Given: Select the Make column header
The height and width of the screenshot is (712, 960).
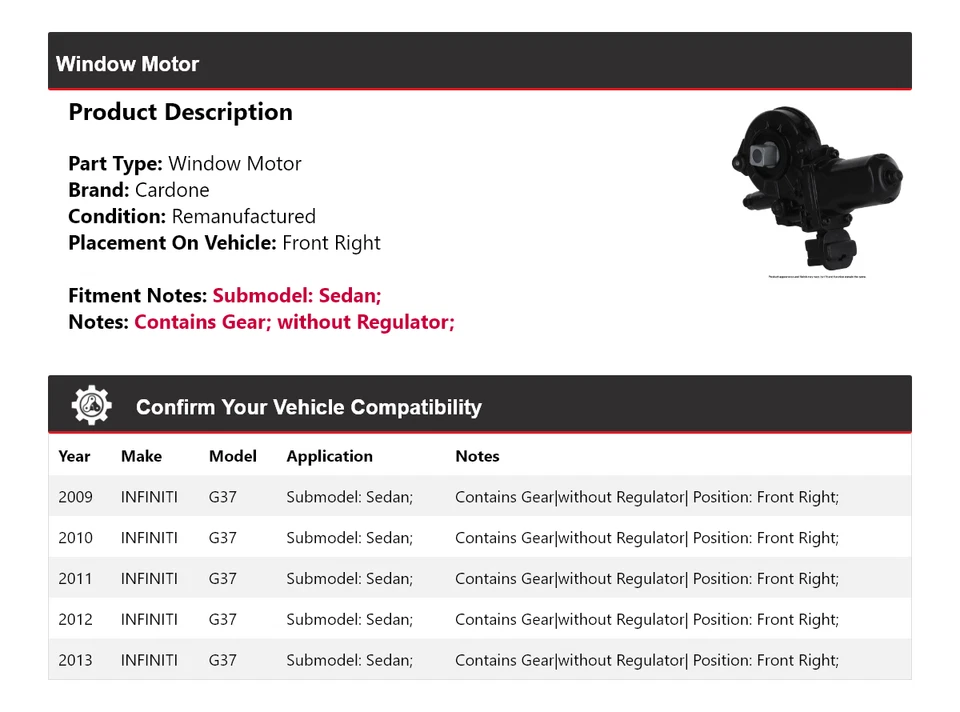Looking at the screenshot, I should 141,456.
